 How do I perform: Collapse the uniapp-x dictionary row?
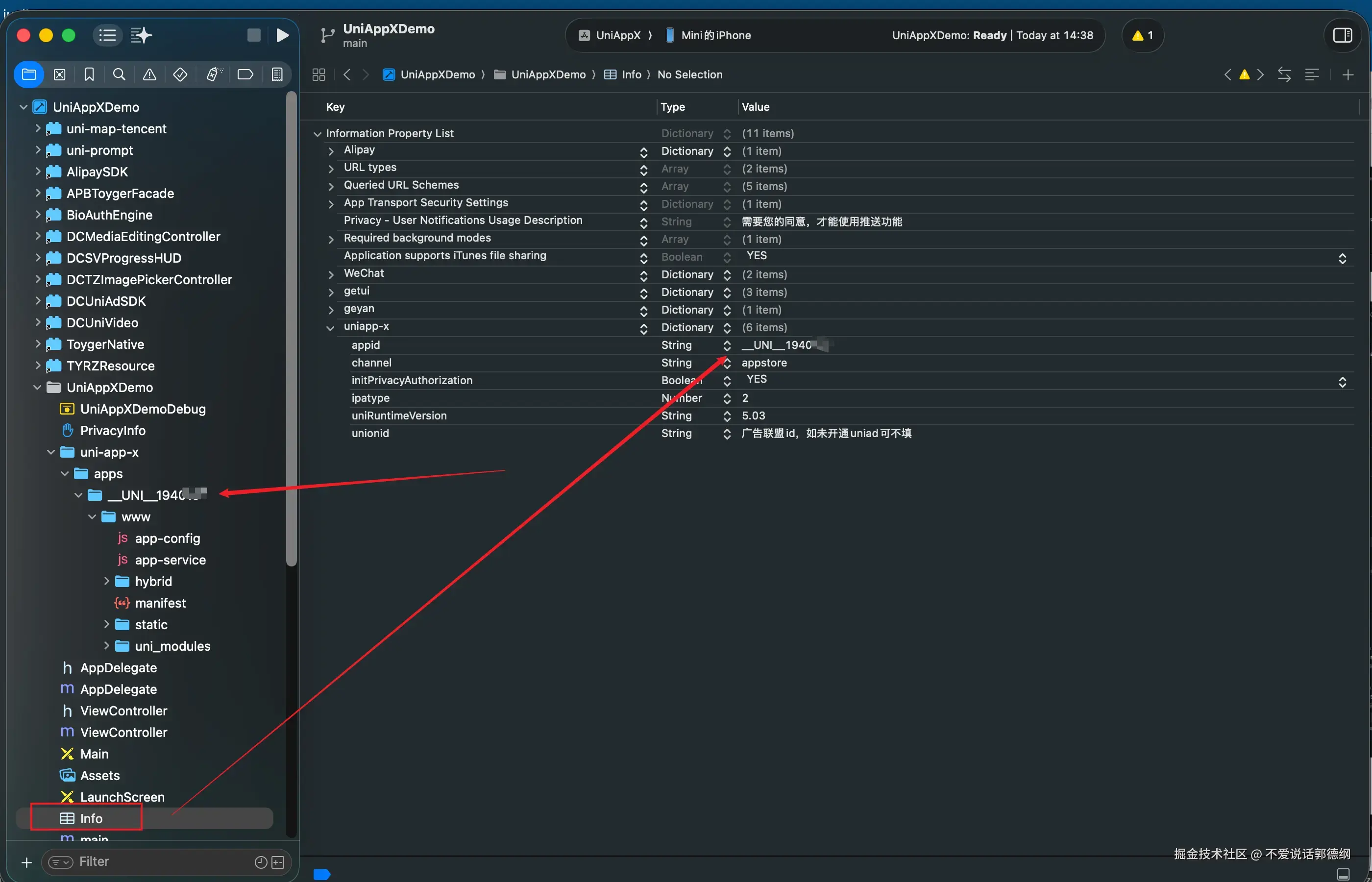pyautogui.click(x=330, y=328)
